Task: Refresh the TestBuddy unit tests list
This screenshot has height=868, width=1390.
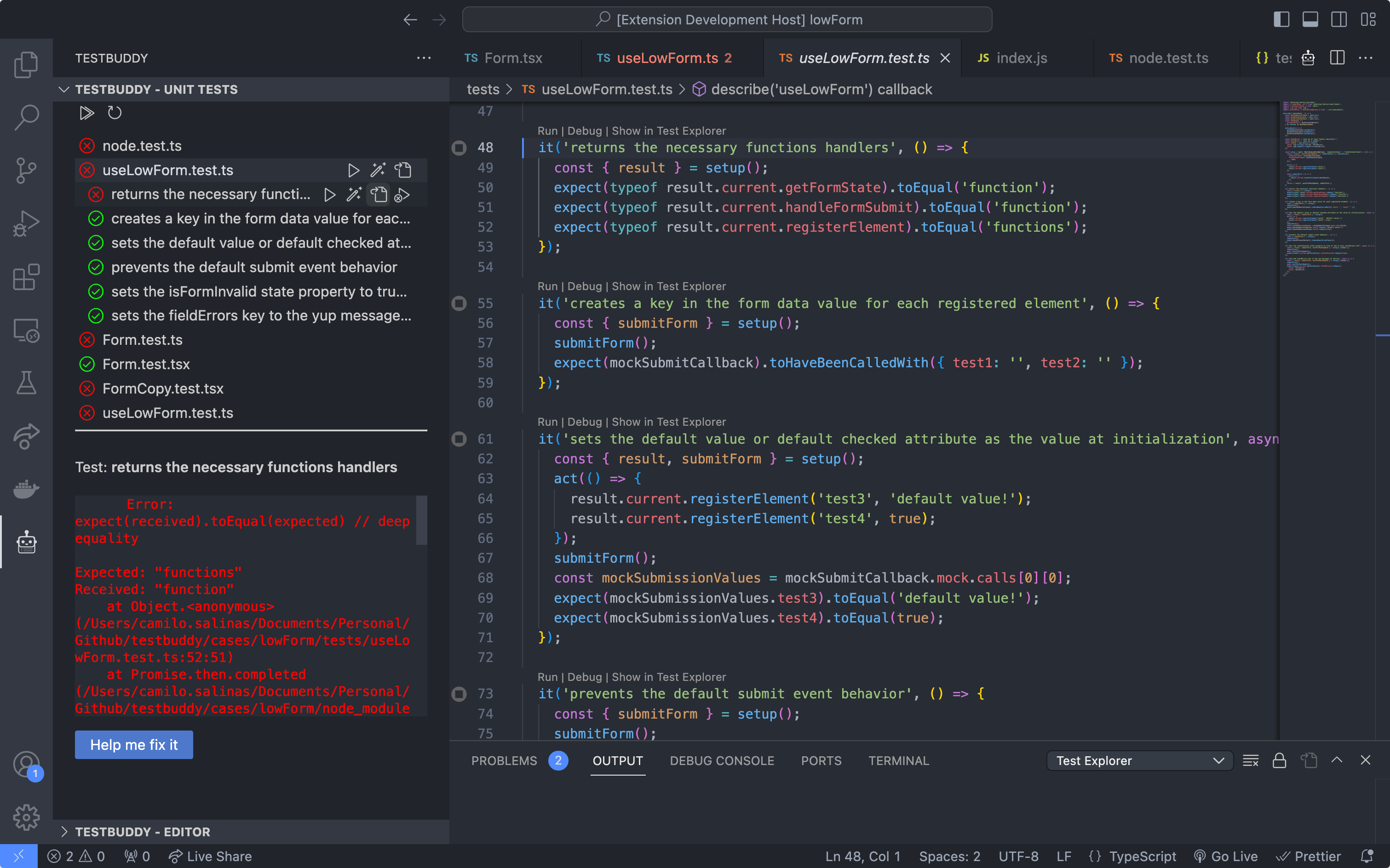Action: tap(115, 113)
